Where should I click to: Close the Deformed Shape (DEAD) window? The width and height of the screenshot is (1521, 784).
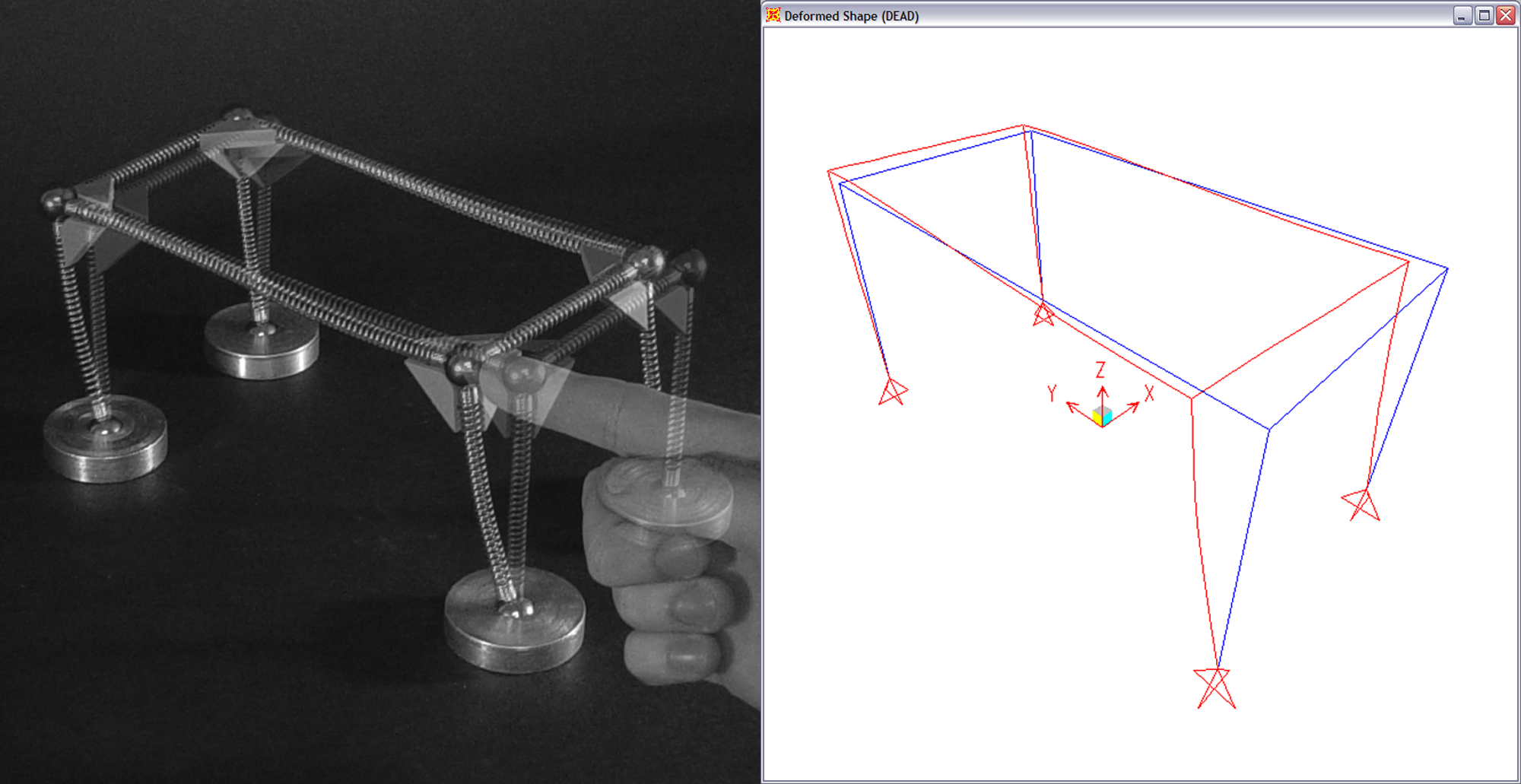1505,16
